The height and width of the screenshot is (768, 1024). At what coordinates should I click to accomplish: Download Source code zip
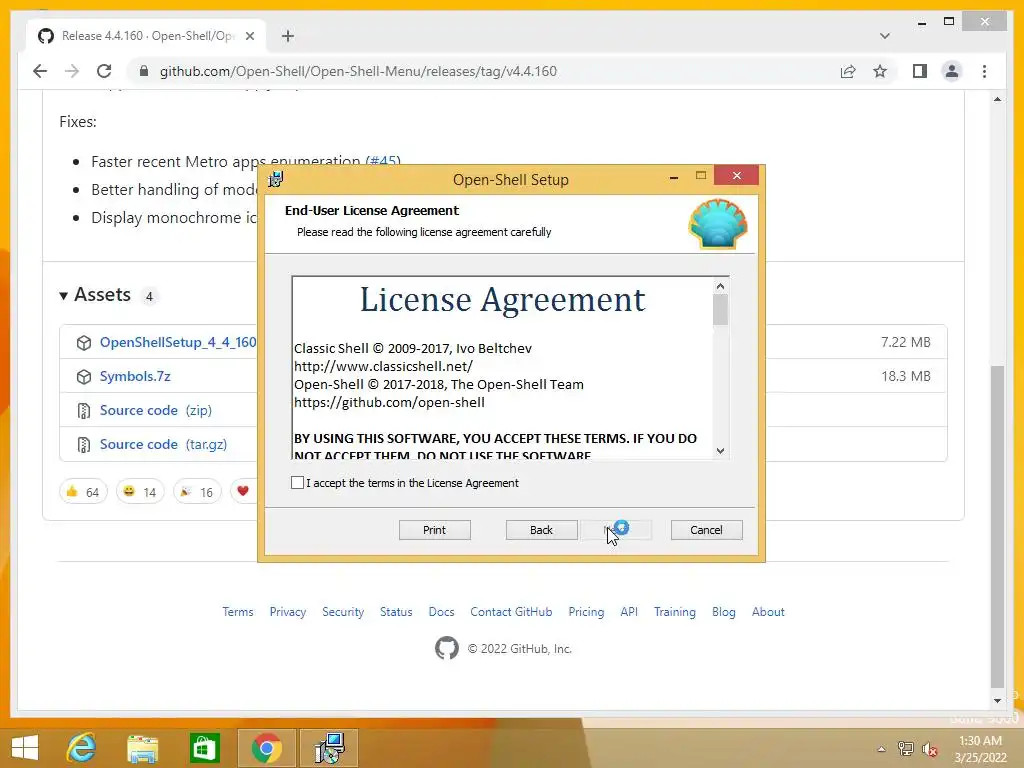tap(155, 410)
